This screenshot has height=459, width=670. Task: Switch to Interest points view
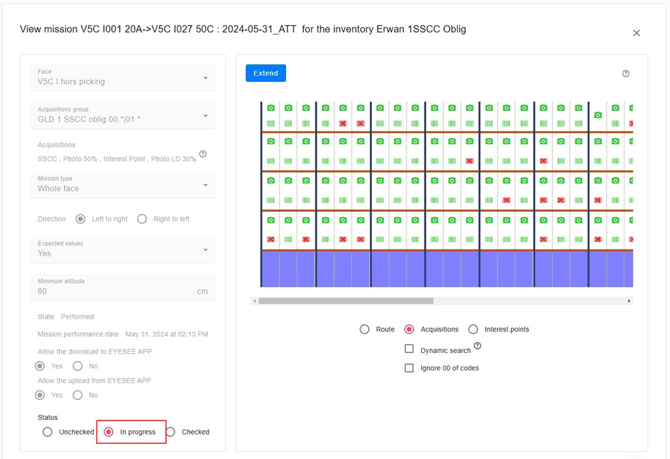tap(473, 329)
